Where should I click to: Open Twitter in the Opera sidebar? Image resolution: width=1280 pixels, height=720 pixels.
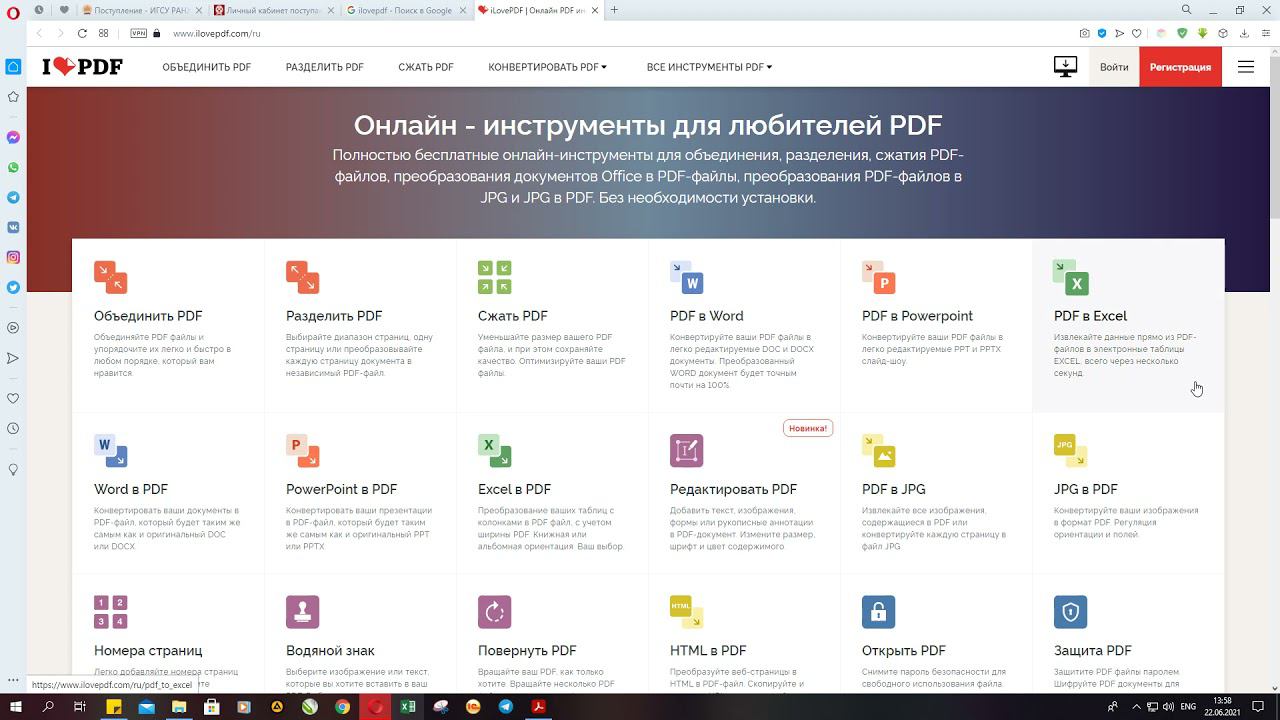13,287
